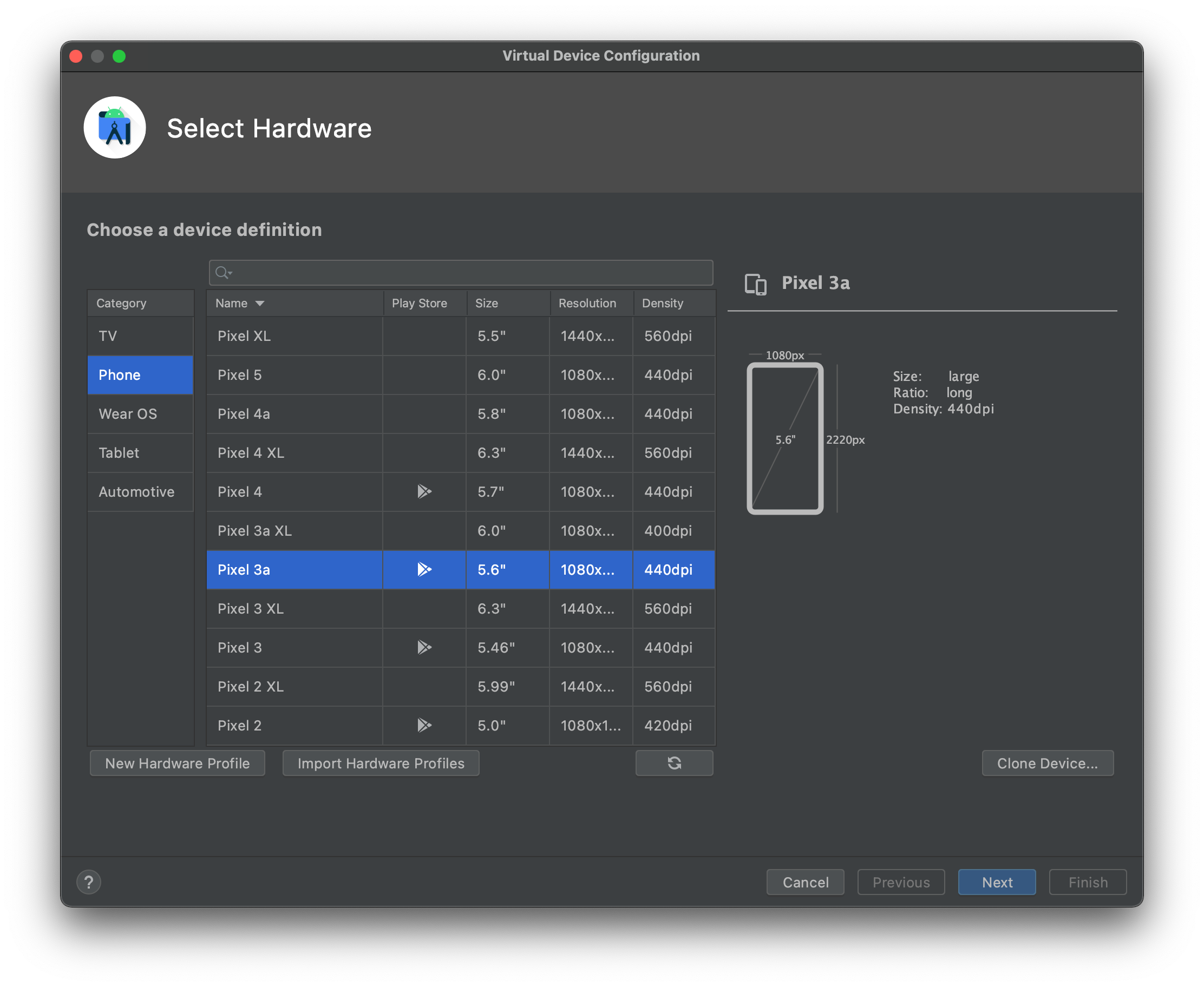Click New Hardware Profile button
The height and width of the screenshot is (987, 1204).
[178, 763]
